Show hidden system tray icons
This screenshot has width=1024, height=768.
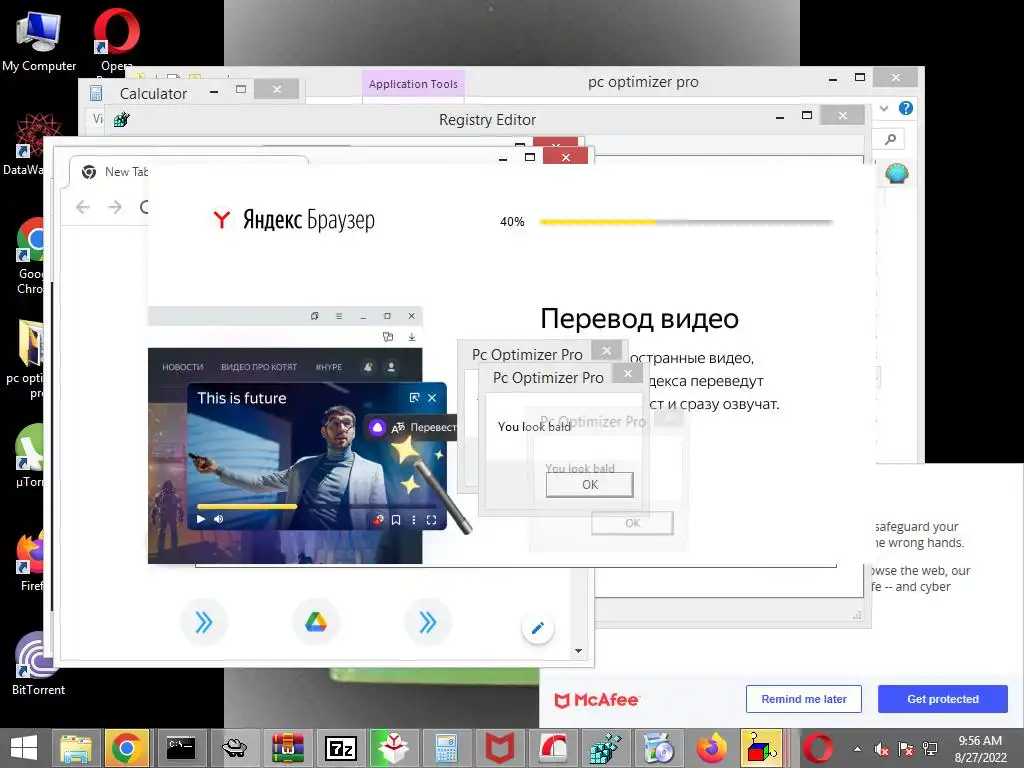click(857, 749)
